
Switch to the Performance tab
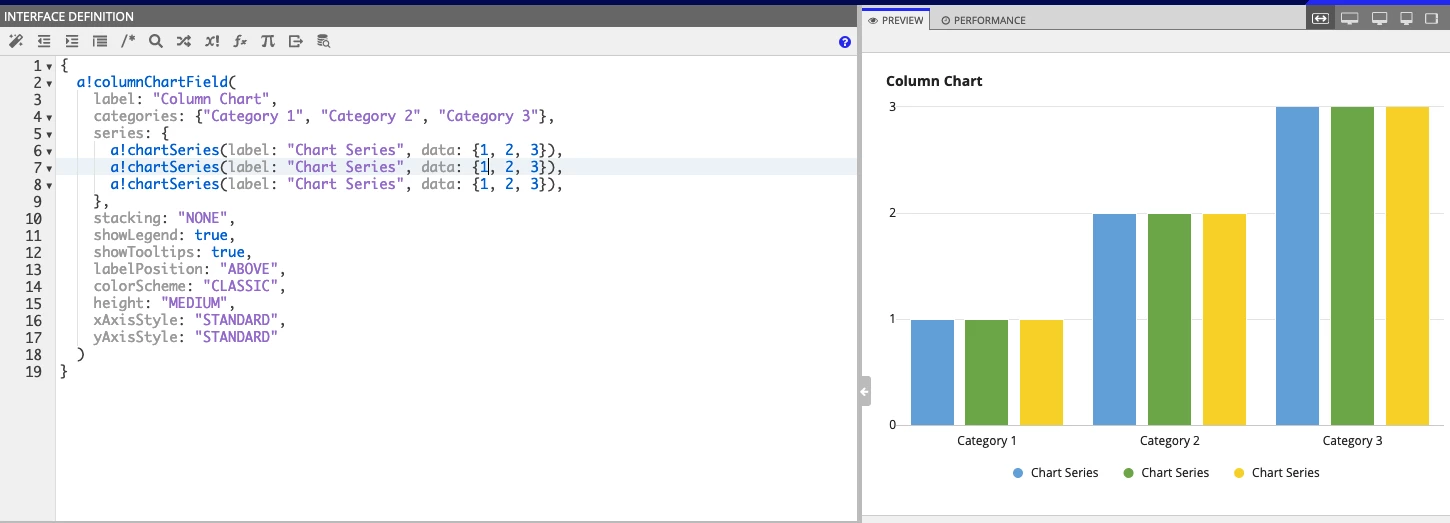pyautogui.click(x=983, y=20)
